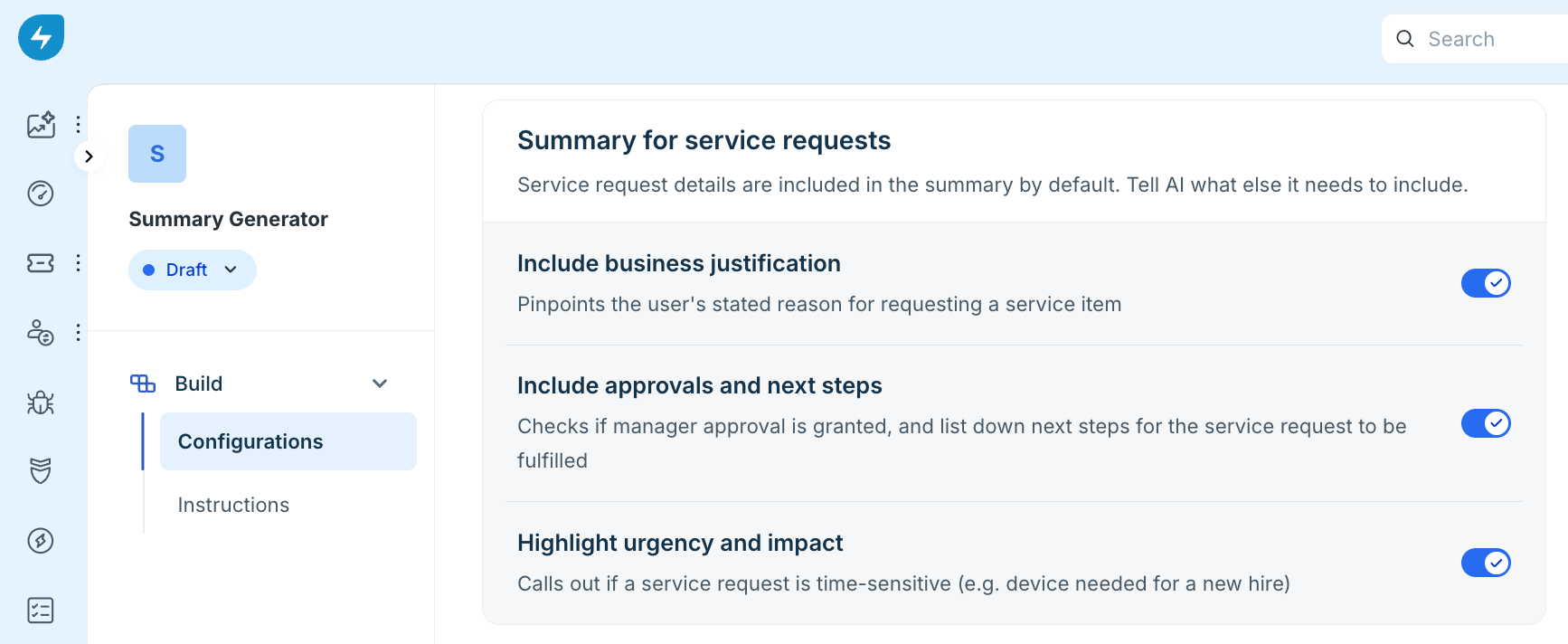Collapse the Build section chevron
Image resolution: width=1568 pixels, height=644 pixels.
(x=380, y=384)
